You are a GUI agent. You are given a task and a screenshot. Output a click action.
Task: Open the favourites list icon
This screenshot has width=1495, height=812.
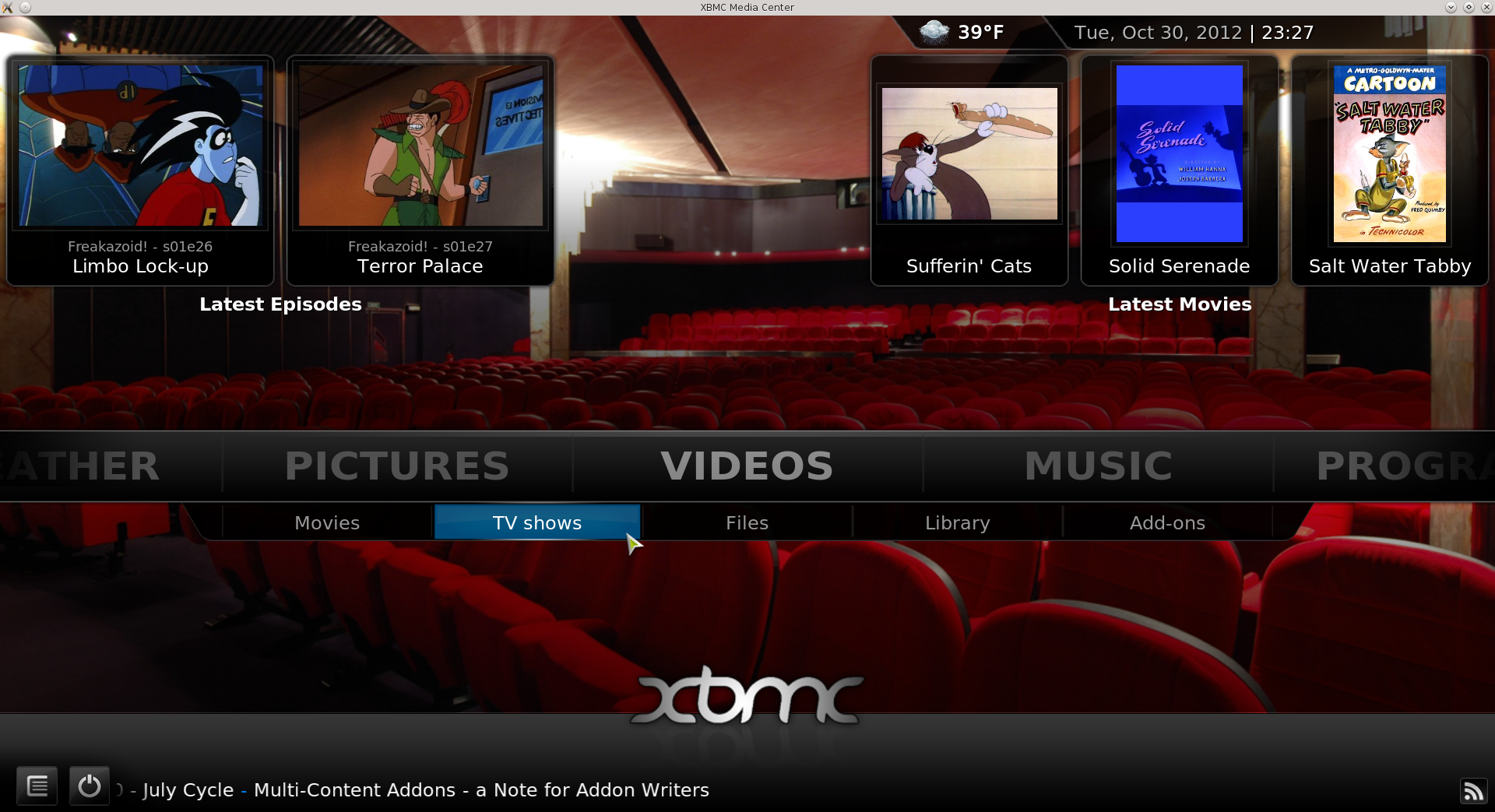37,786
